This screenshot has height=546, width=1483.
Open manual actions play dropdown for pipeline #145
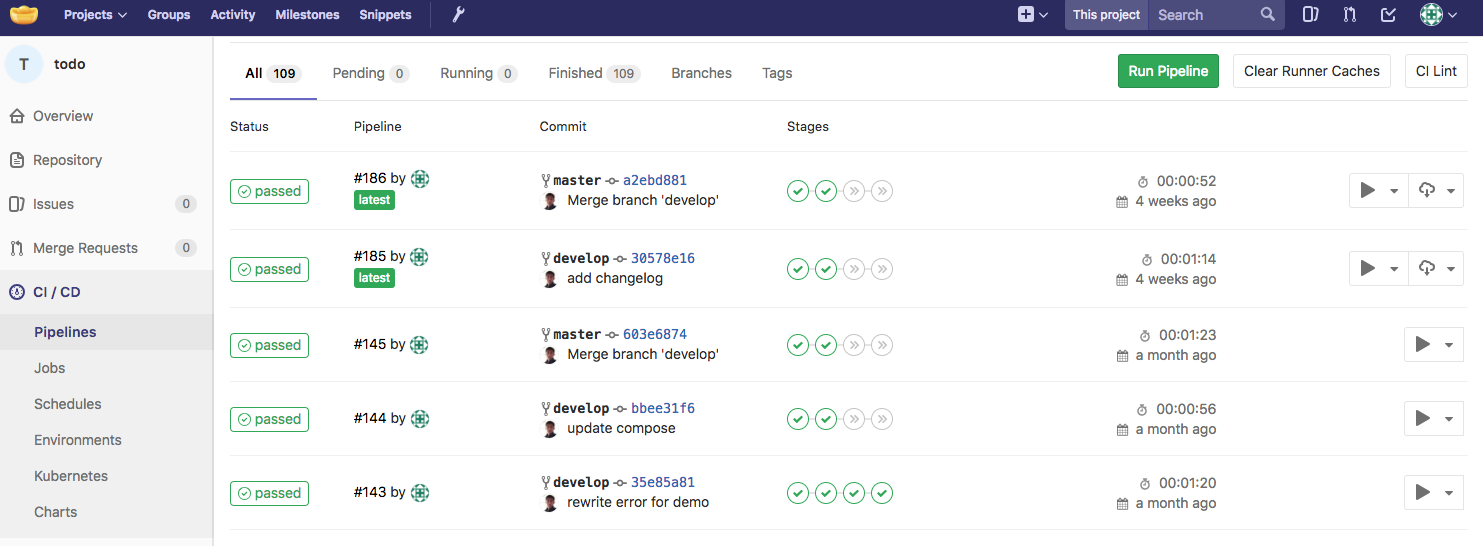[1433, 345]
